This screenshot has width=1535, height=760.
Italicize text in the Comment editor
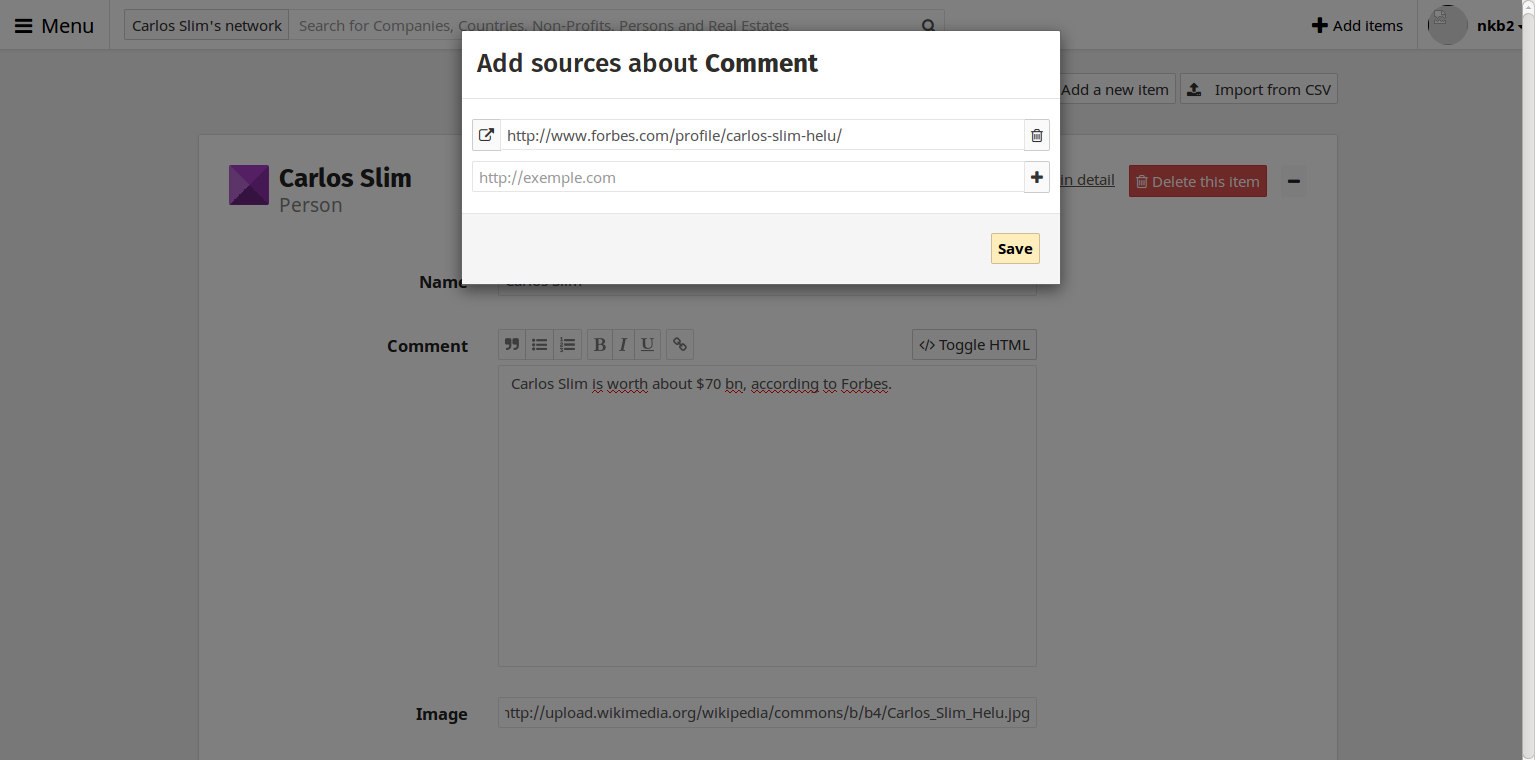pos(623,344)
